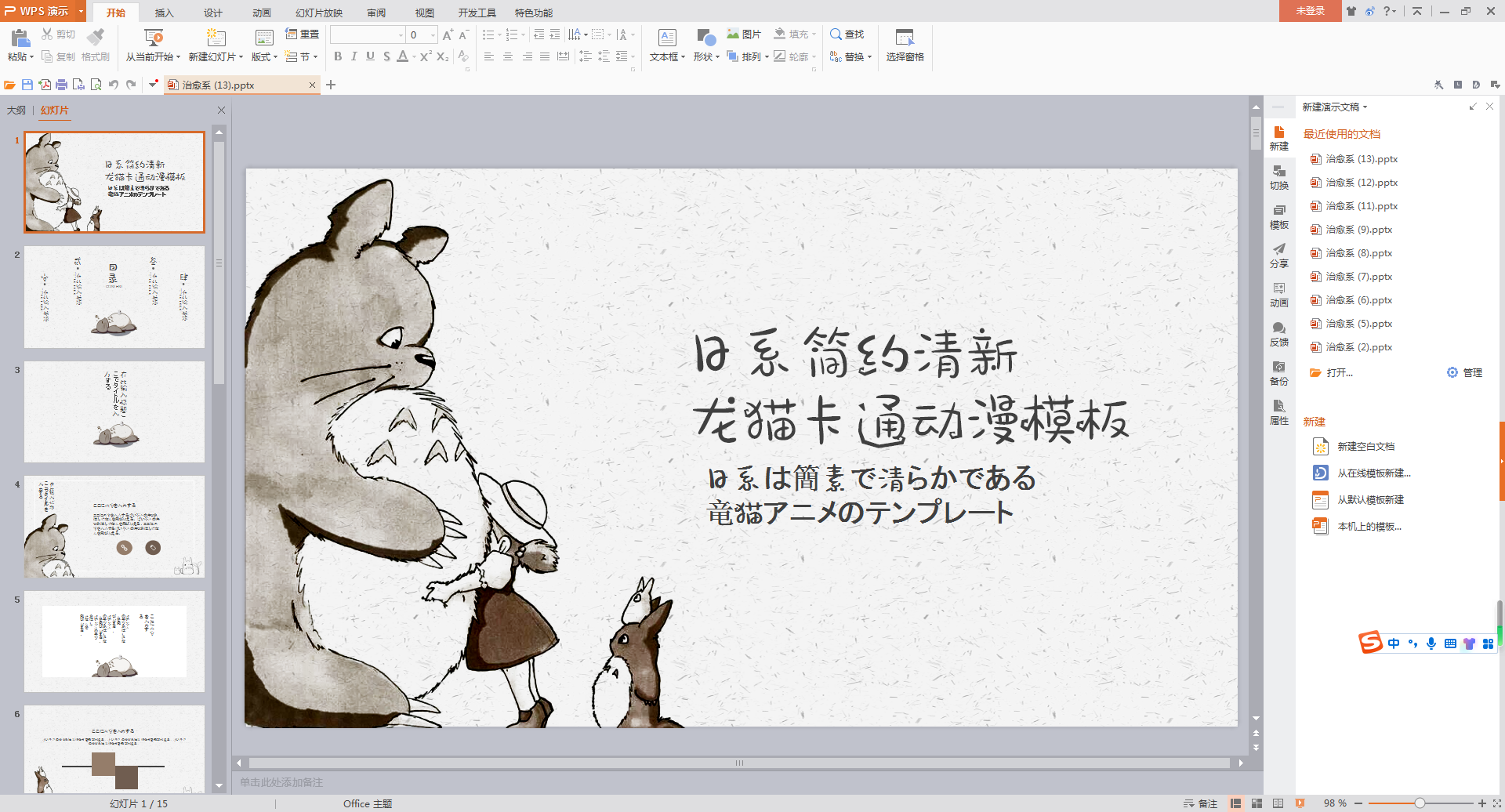Click the zoom out minus button
Viewport: 1505px width, 812px height.
point(1358,803)
